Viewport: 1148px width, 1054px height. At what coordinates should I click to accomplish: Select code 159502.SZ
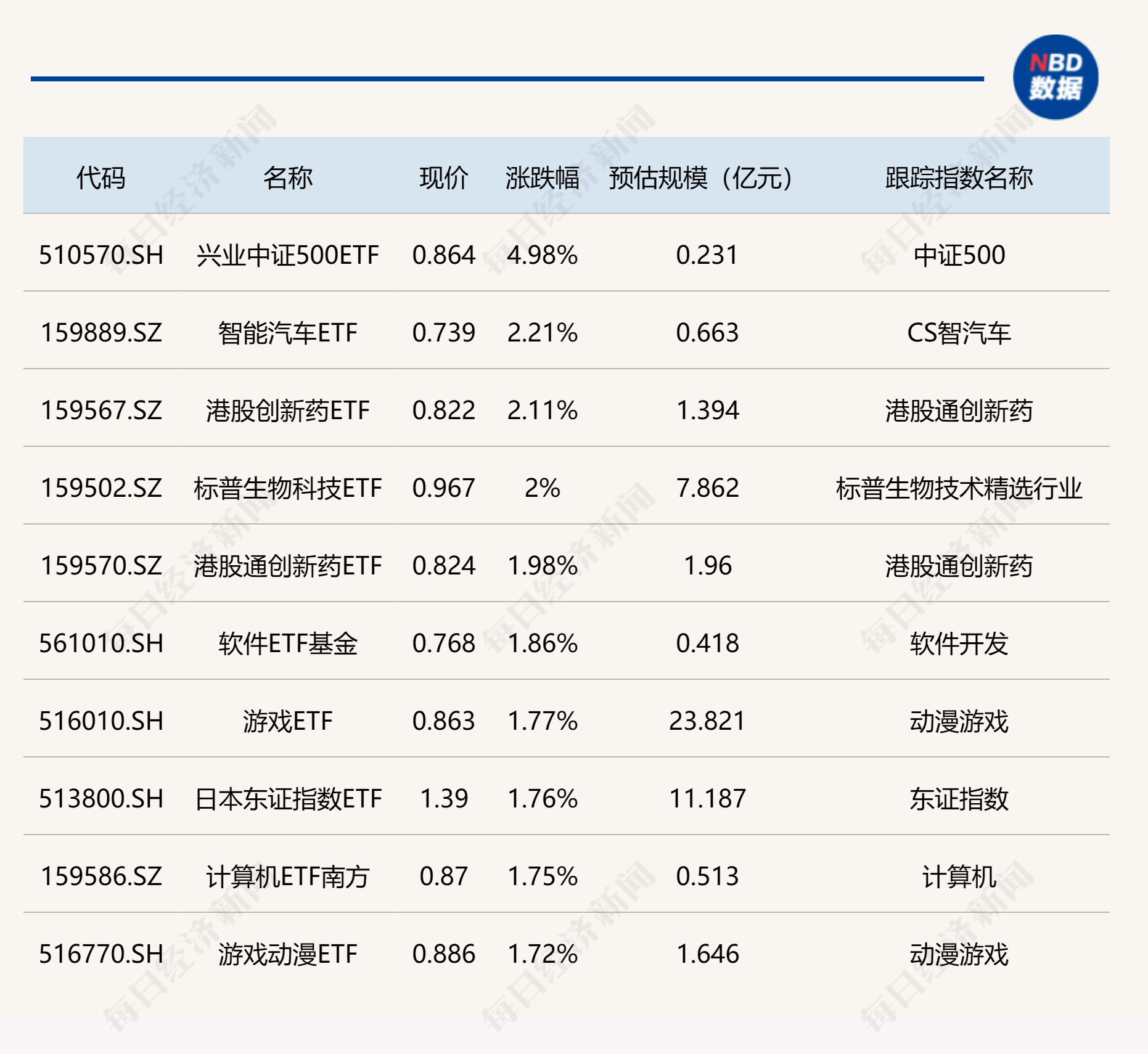(101, 488)
